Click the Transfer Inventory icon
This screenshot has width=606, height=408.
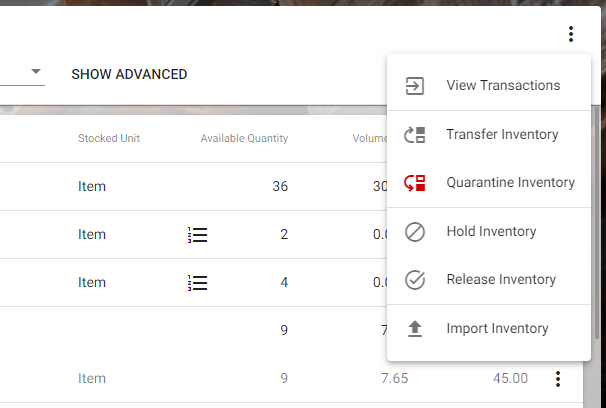point(415,134)
